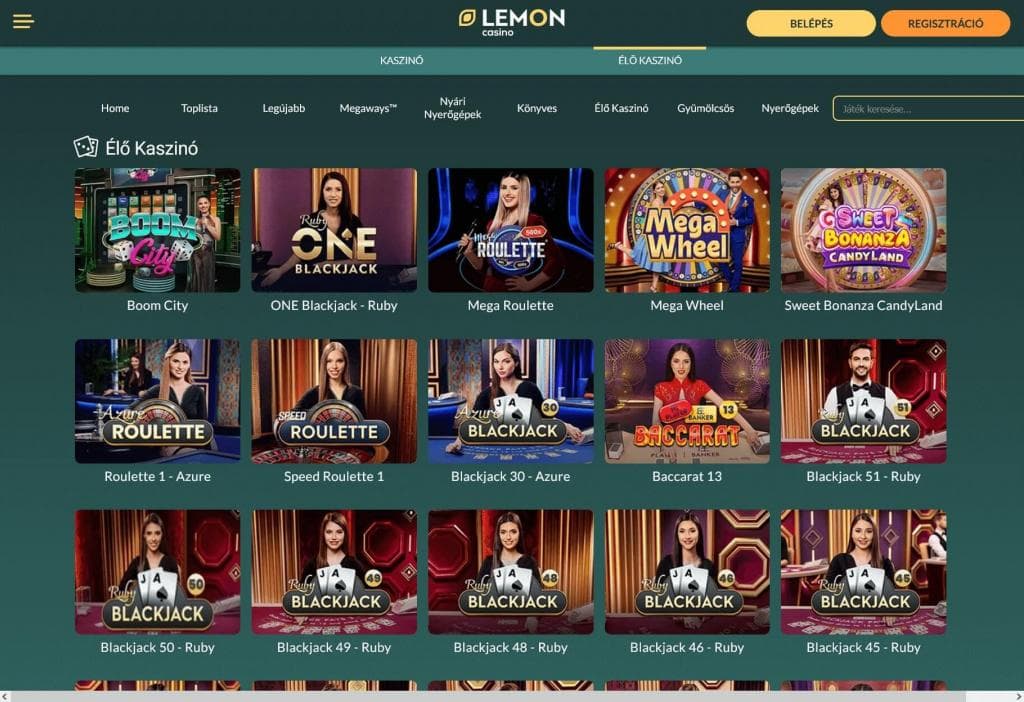Focus the Játék keresése search field
The width and height of the screenshot is (1024, 702).
click(928, 108)
